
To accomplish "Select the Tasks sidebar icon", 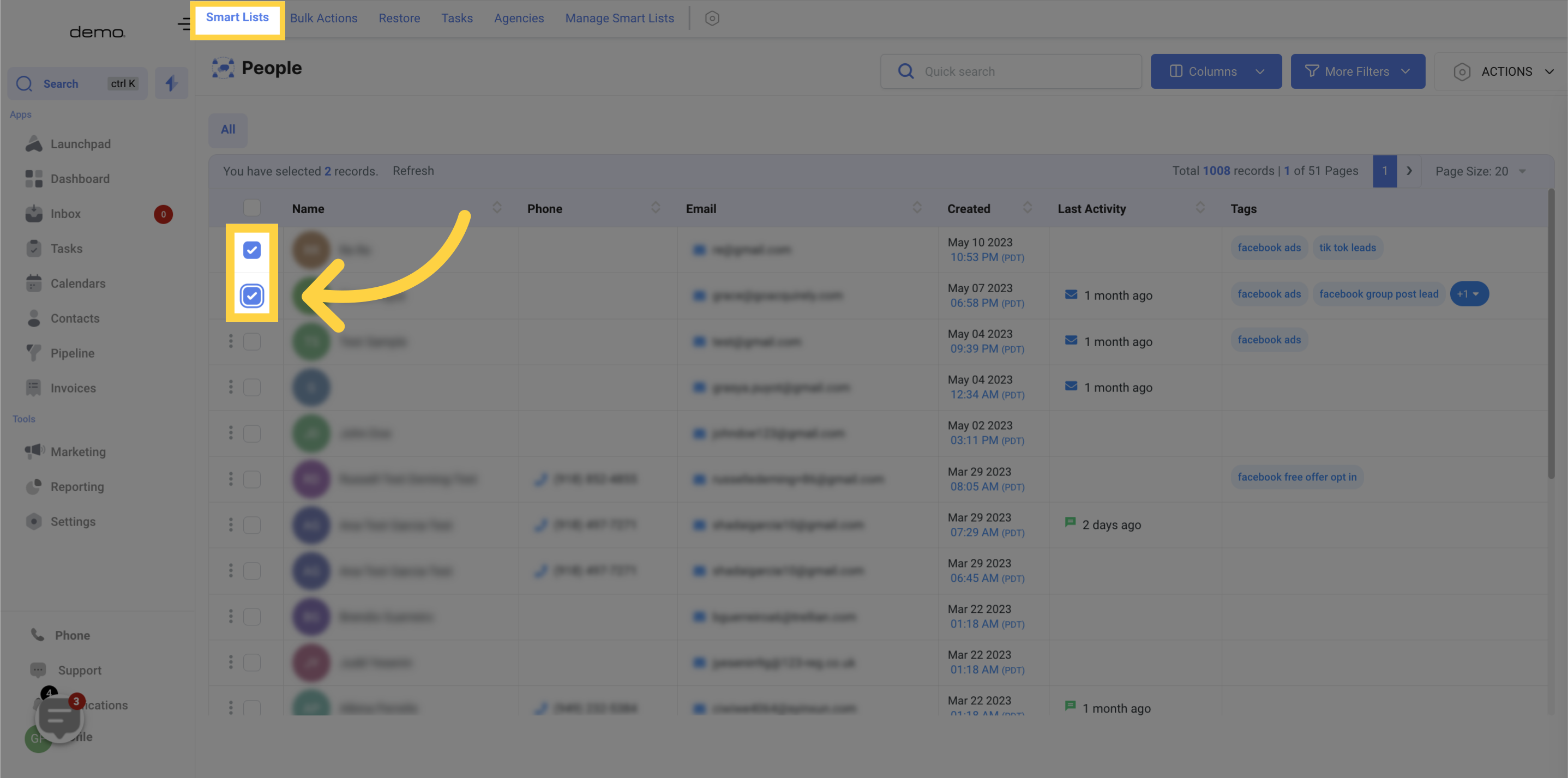I will [34, 248].
